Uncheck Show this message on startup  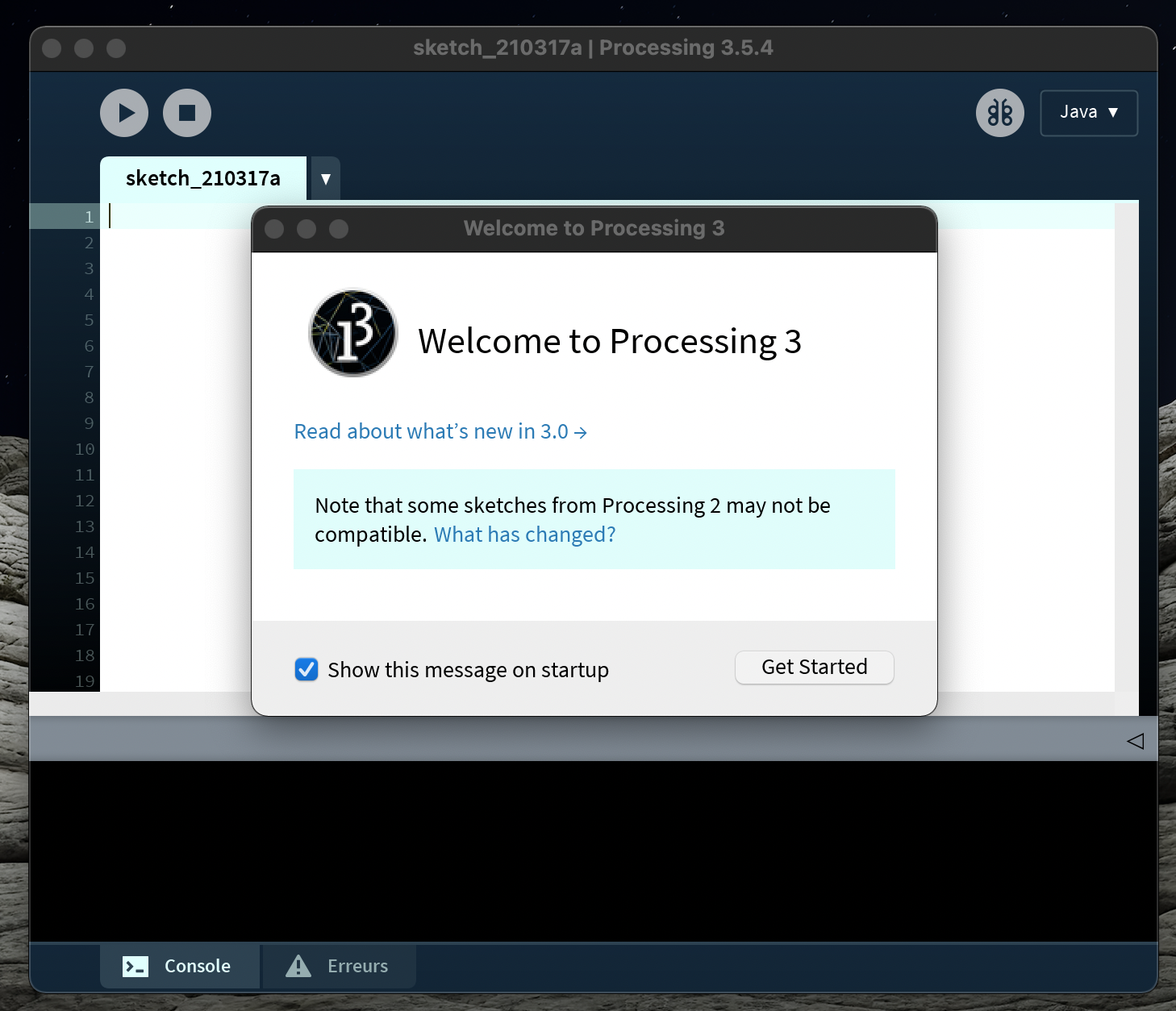[x=307, y=669]
